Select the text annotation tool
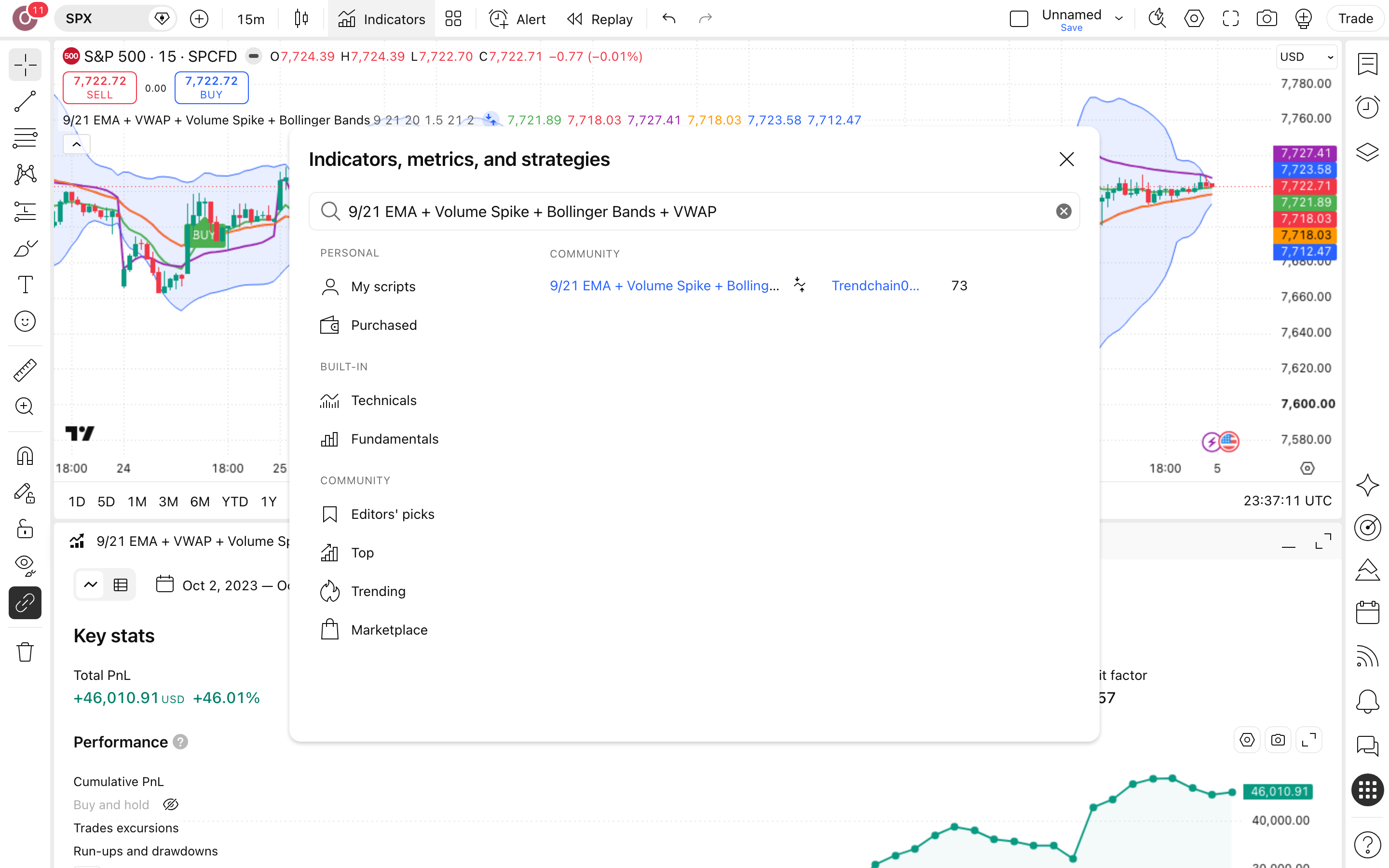 pos(25,285)
